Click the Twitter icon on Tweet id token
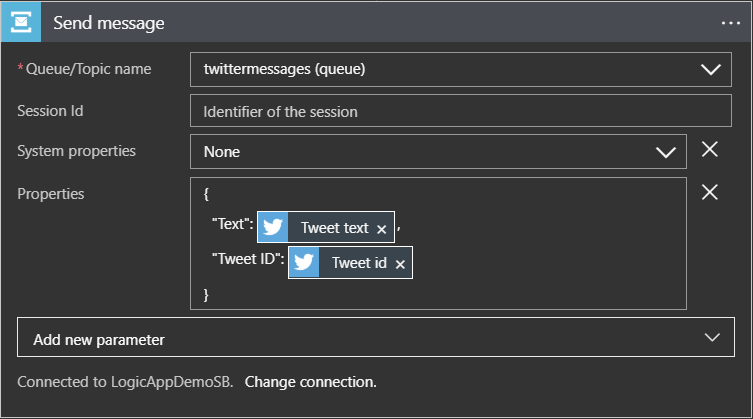 tap(304, 263)
